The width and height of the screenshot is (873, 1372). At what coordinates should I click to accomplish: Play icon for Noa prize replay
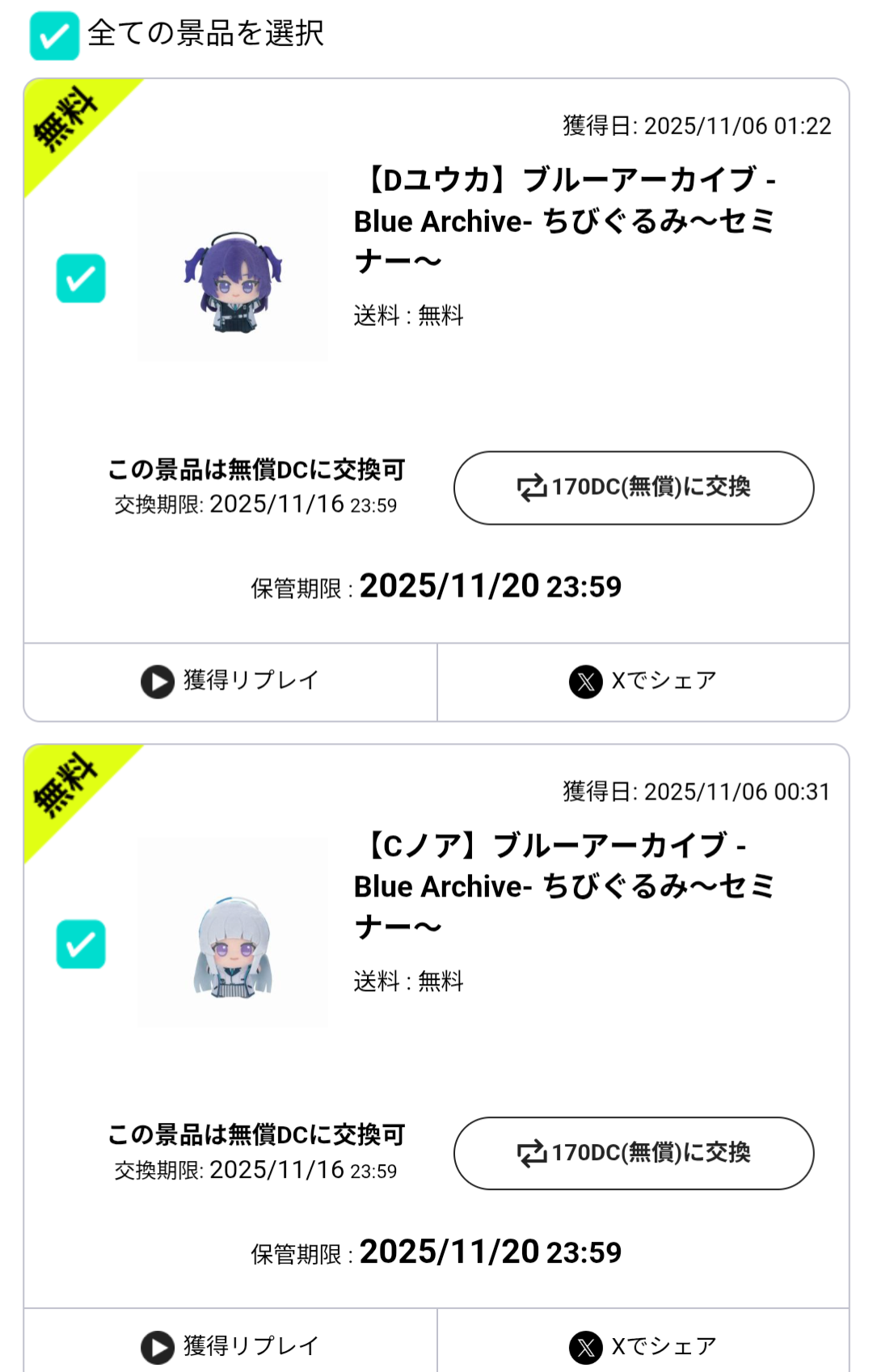point(158,1347)
